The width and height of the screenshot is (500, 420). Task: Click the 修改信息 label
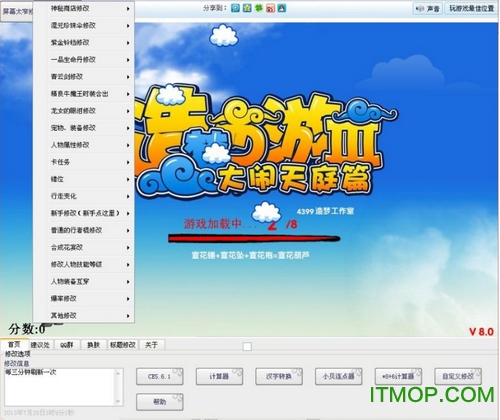click(x=17, y=363)
